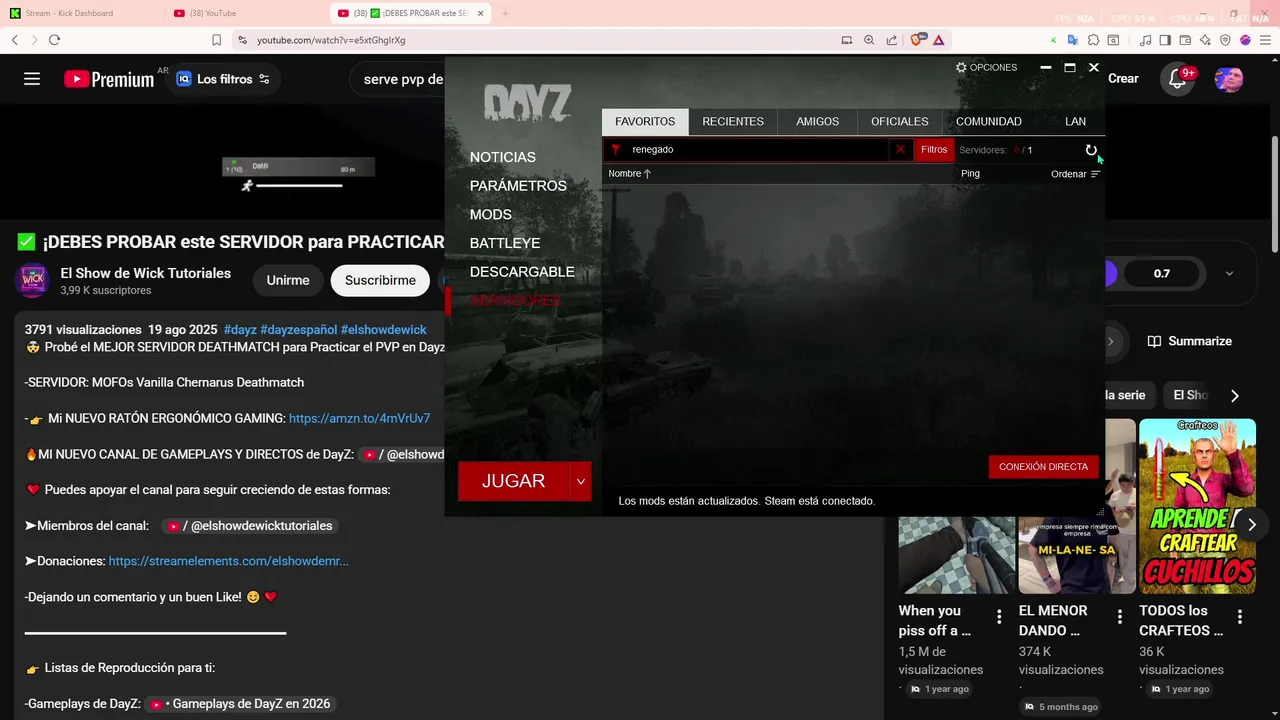Click the Unirme button

[x=288, y=281]
